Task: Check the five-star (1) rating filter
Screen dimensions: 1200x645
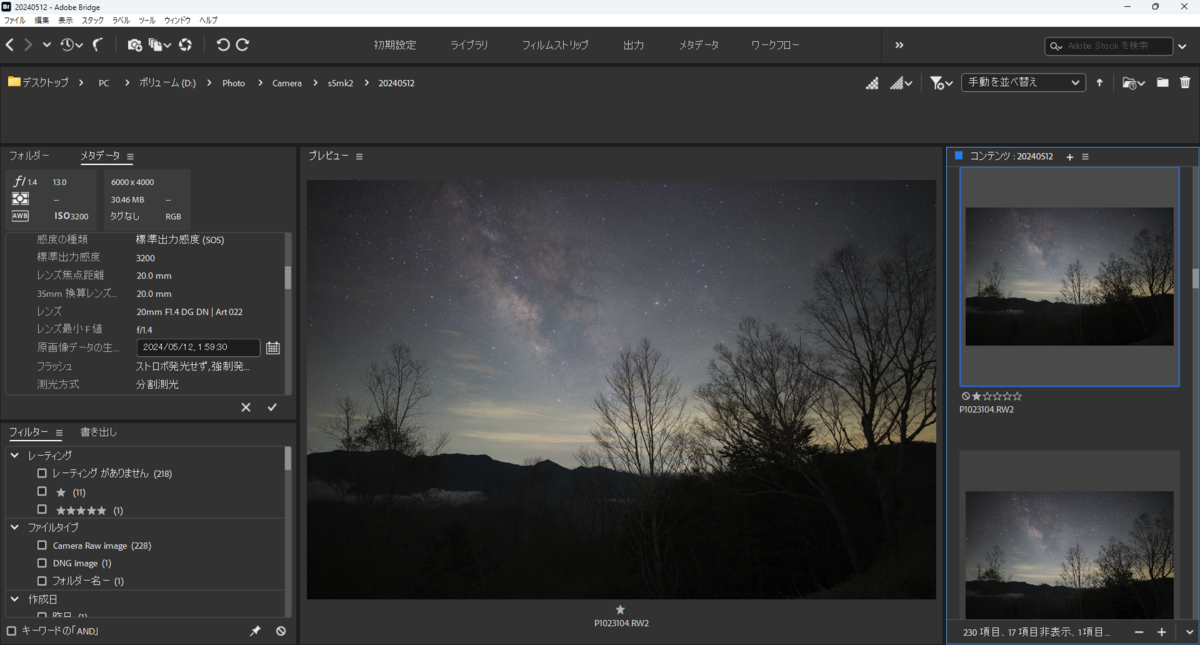Action: (x=42, y=509)
